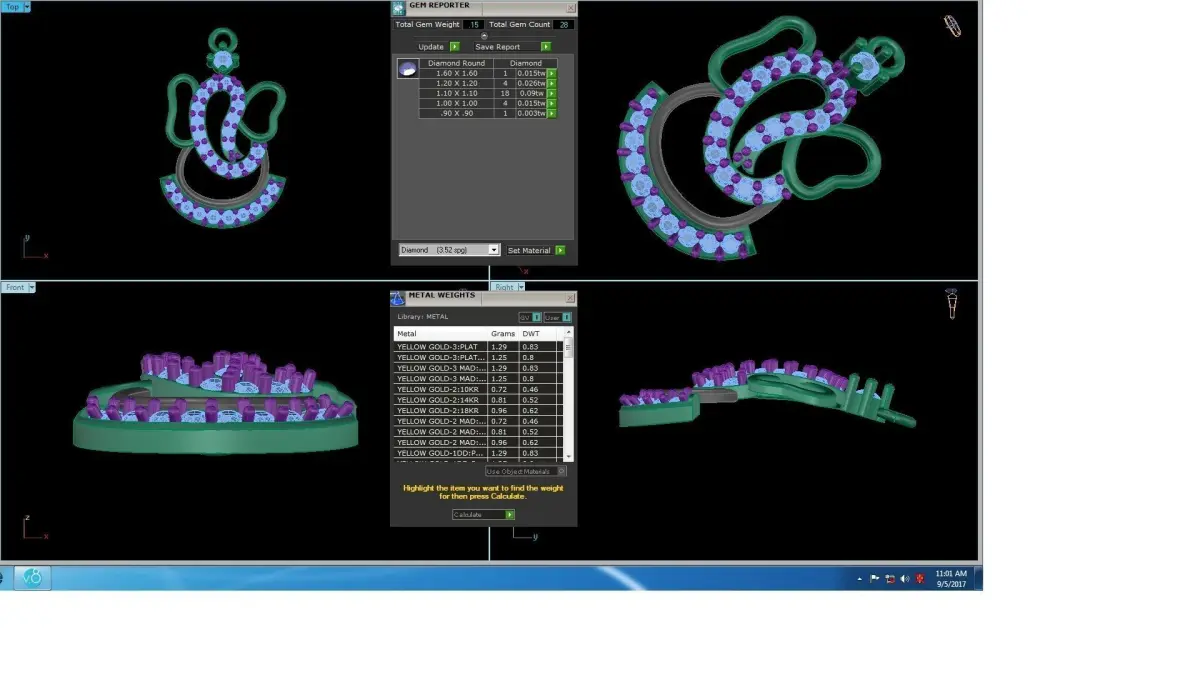Click the metal list scrollbar down arrow
Screen dimensions: 1200x675
click(x=569, y=457)
